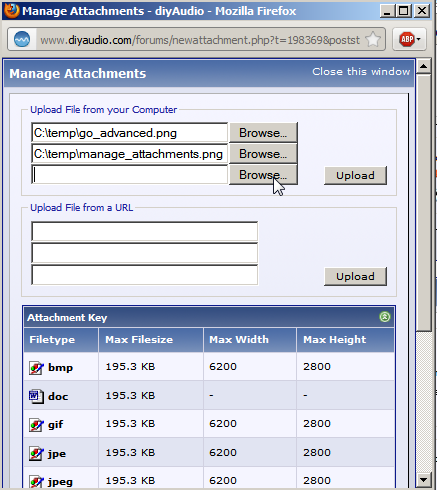
Task: Bookmark this page with the star icon
Action: click(x=373, y=40)
